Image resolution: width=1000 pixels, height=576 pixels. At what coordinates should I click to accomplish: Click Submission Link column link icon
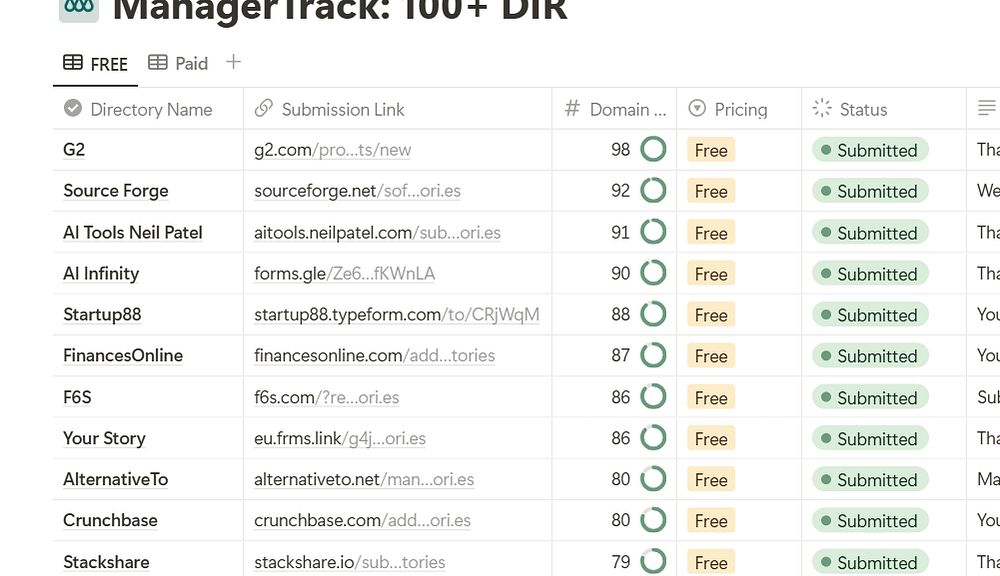point(264,109)
